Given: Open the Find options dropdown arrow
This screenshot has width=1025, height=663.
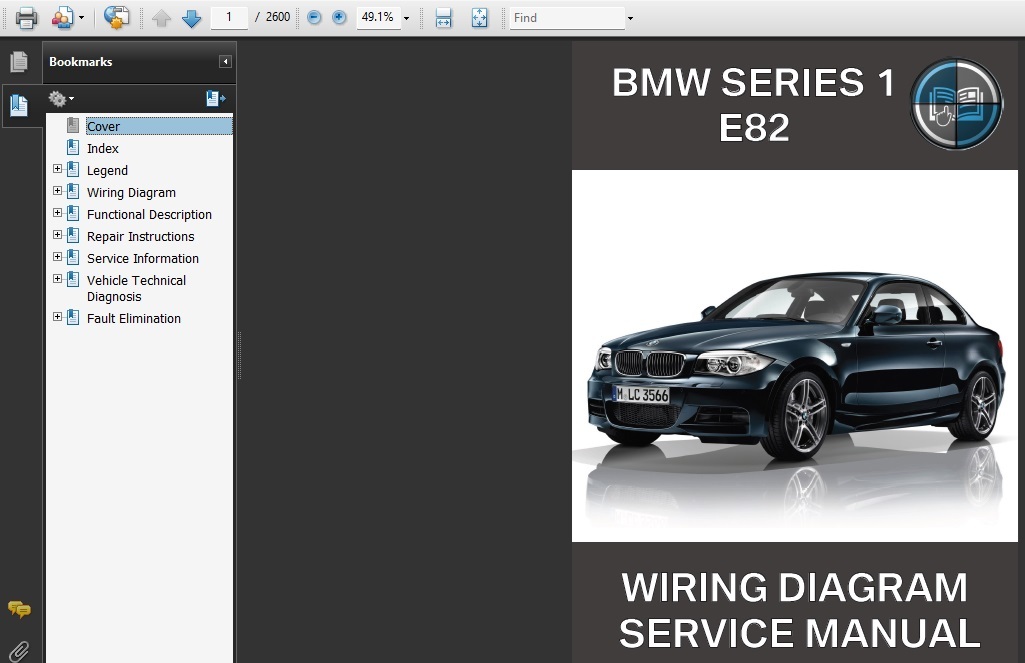Looking at the screenshot, I should [630, 18].
